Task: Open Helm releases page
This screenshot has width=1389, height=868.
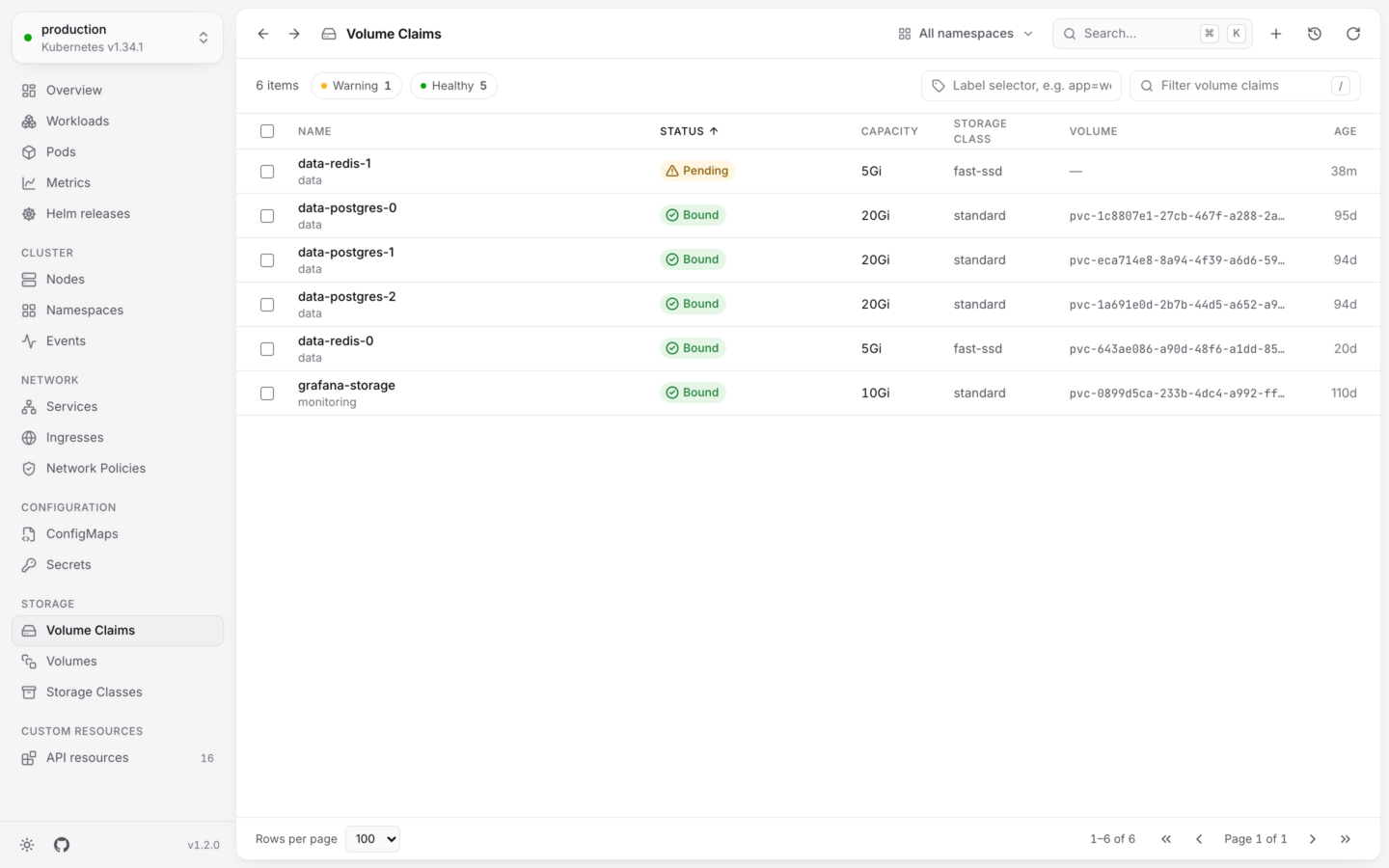Action: pos(118,214)
